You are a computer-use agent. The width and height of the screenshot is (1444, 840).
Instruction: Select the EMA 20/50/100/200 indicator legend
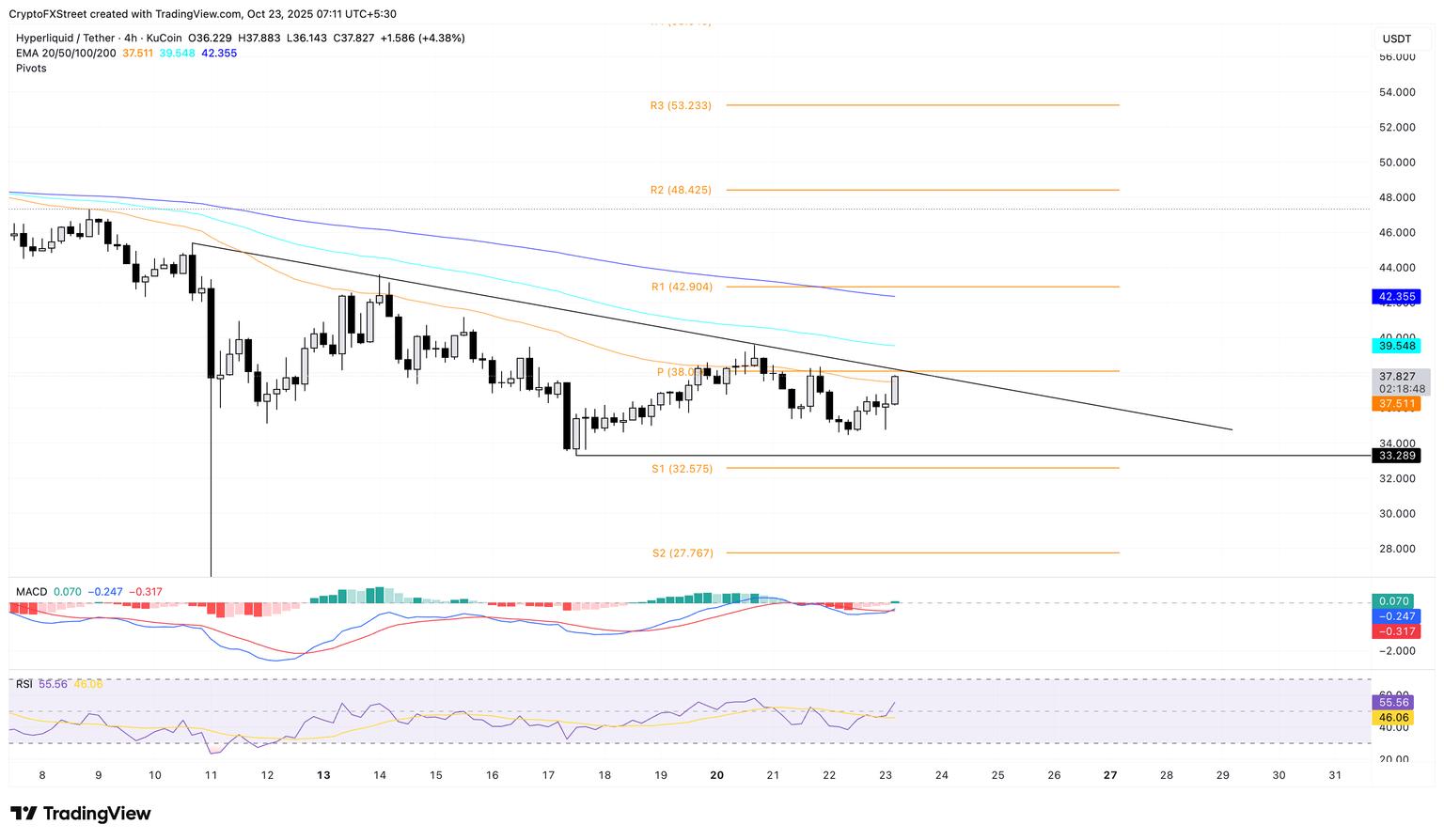tap(66, 53)
